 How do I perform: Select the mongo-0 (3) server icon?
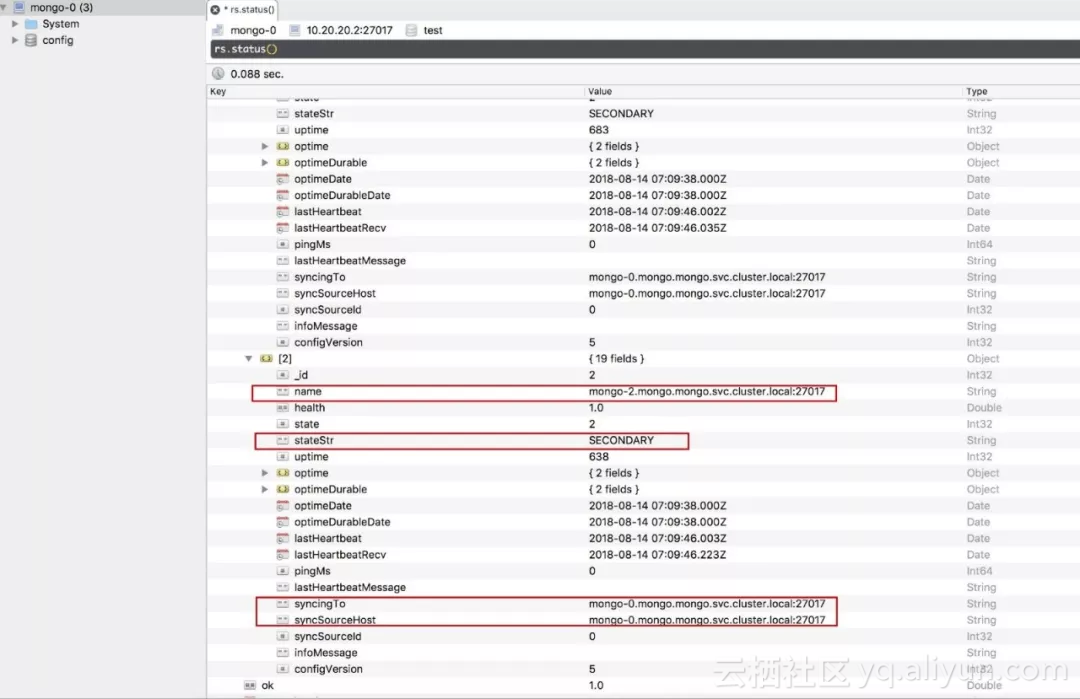coord(19,7)
